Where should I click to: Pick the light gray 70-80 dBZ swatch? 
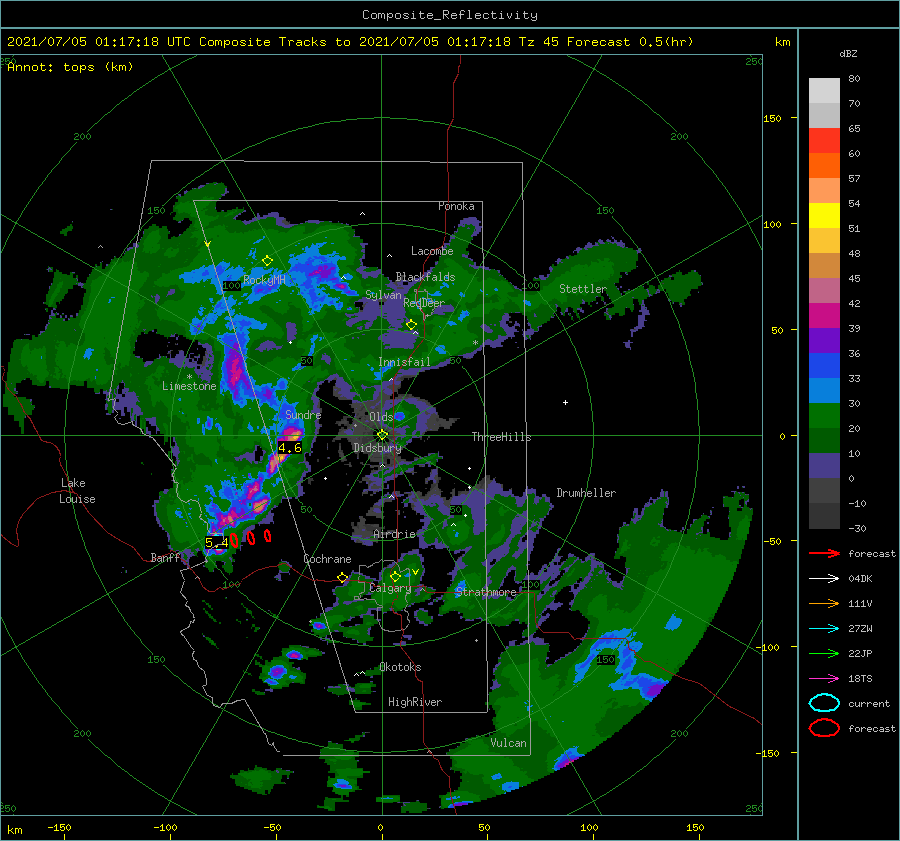click(x=824, y=91)
